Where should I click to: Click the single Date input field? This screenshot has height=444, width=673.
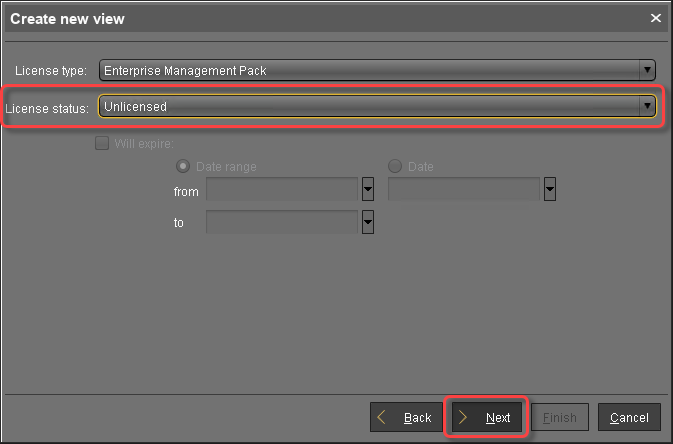(463, 190)
